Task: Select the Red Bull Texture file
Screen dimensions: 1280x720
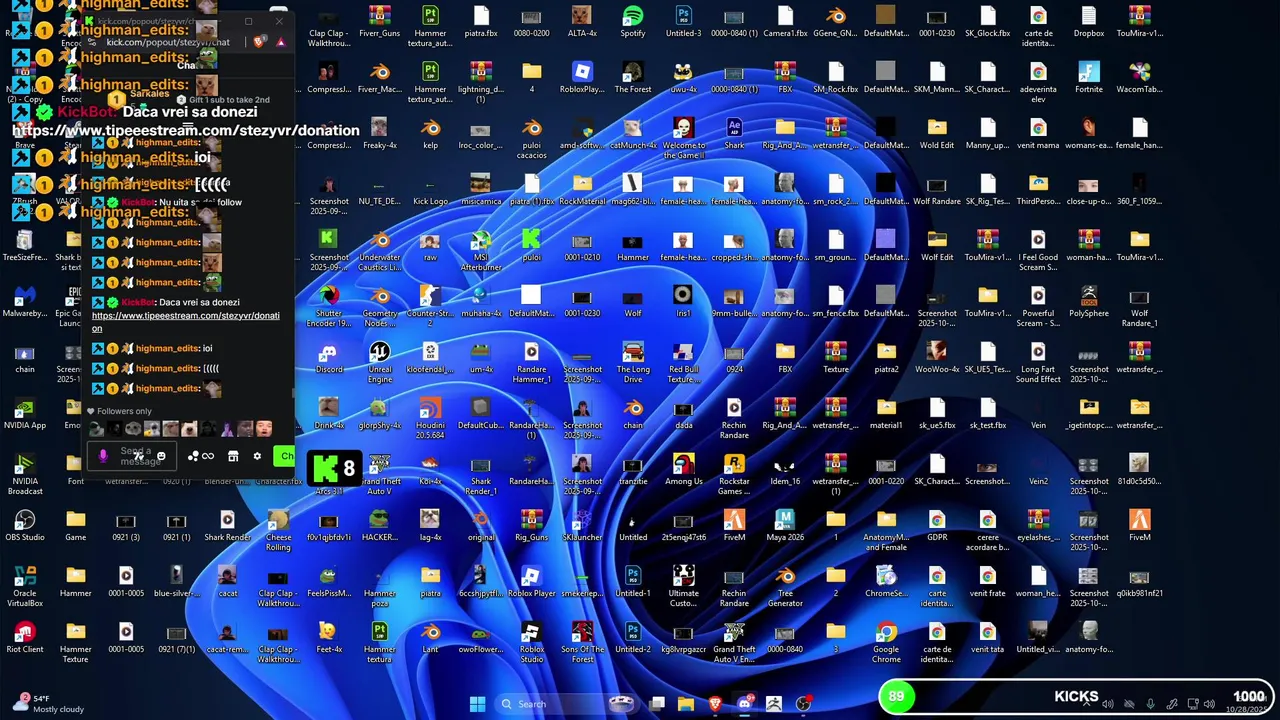Action: coord(683,364)
